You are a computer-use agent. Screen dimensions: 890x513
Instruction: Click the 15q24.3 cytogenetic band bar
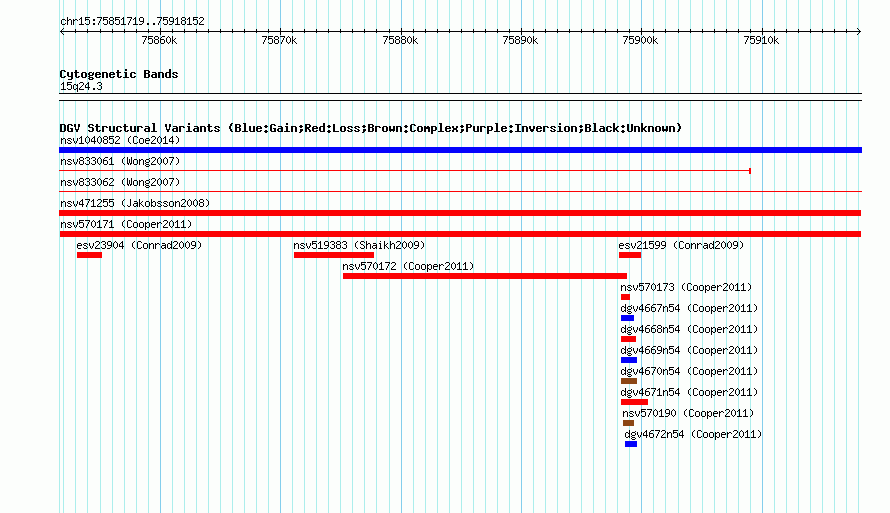(460, 97)
